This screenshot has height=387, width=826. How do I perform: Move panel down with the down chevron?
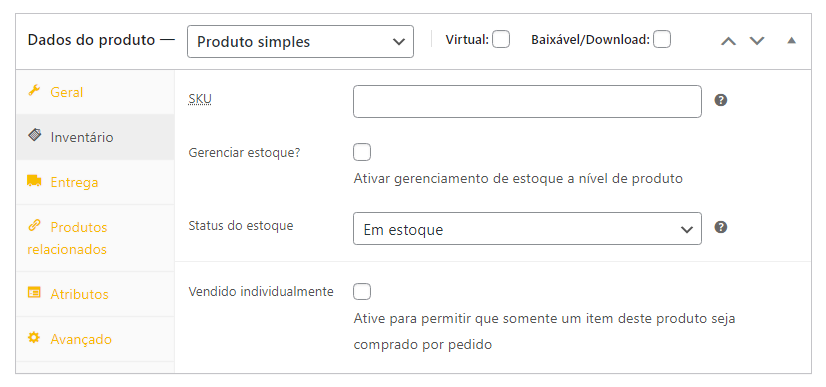click(x=757, y=41)
